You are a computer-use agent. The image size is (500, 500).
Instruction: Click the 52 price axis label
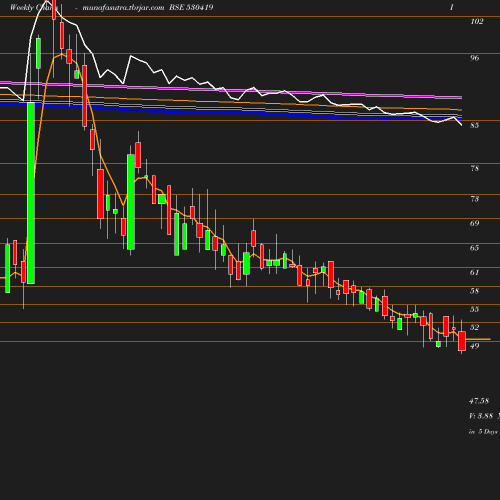point(475,327)
